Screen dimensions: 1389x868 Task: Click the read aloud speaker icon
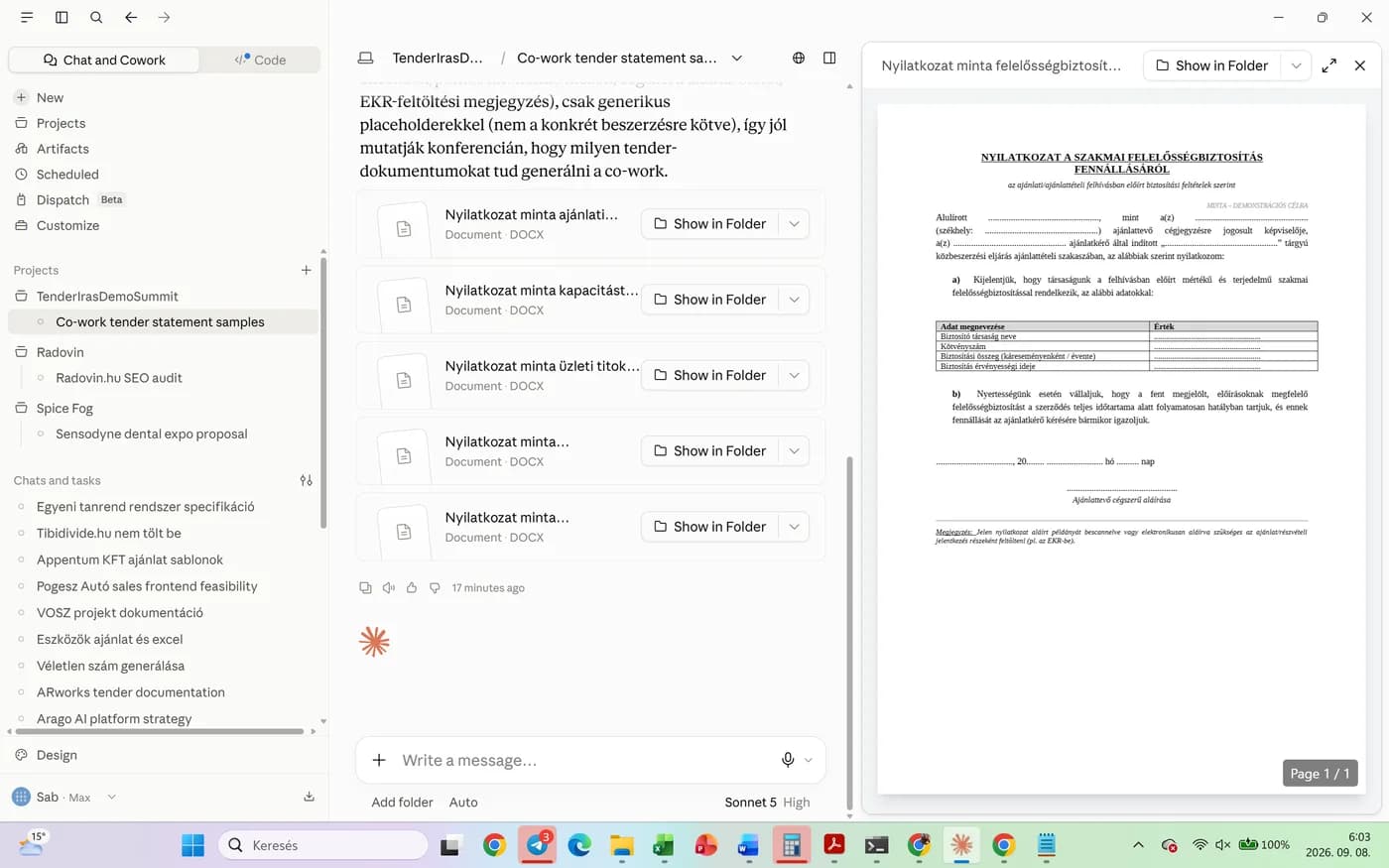pos(389,587)
